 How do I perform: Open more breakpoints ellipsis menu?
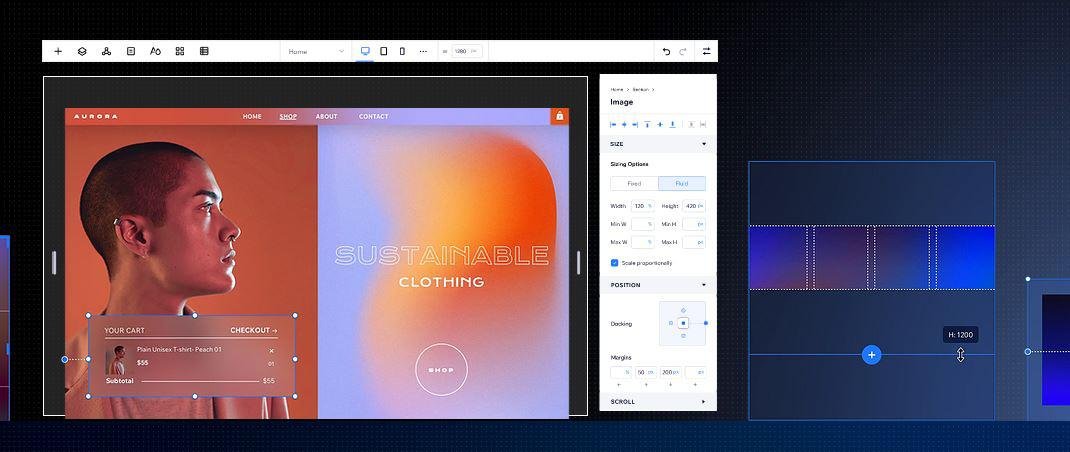[423, 51]
